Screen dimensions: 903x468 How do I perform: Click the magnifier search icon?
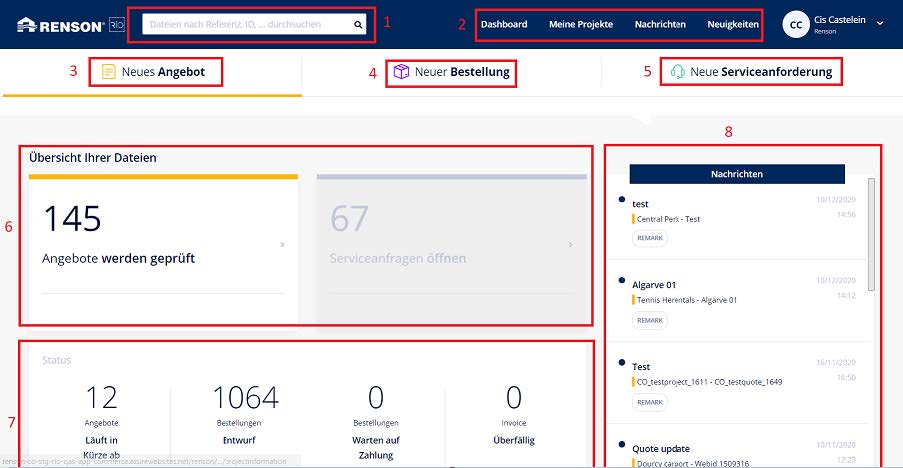click(x=358, y=24)
